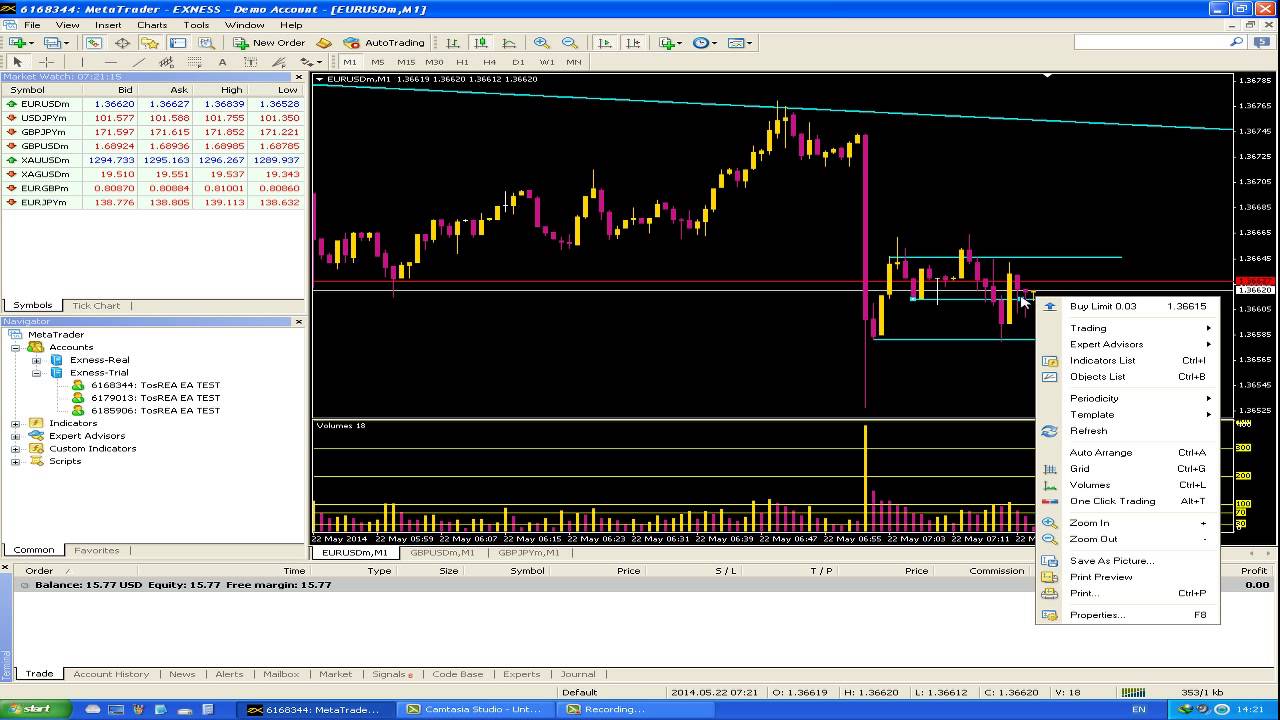Click the toolbar search input field
Image resolution: width=1280 pixels, height=720 pixels.
1152,42
